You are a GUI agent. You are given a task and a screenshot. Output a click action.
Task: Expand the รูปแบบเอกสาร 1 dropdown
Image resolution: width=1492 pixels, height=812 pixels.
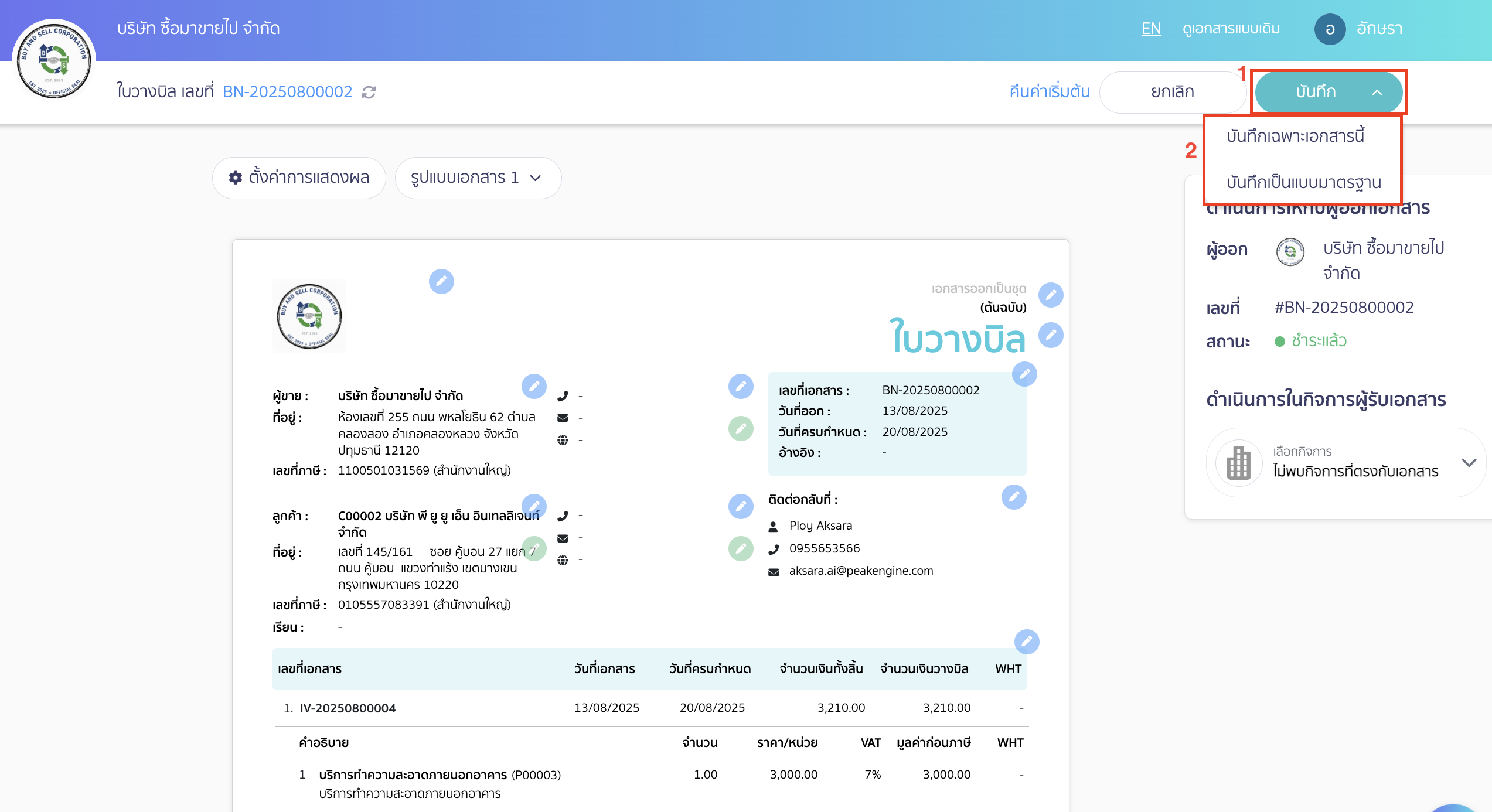(x=478, y=178)
